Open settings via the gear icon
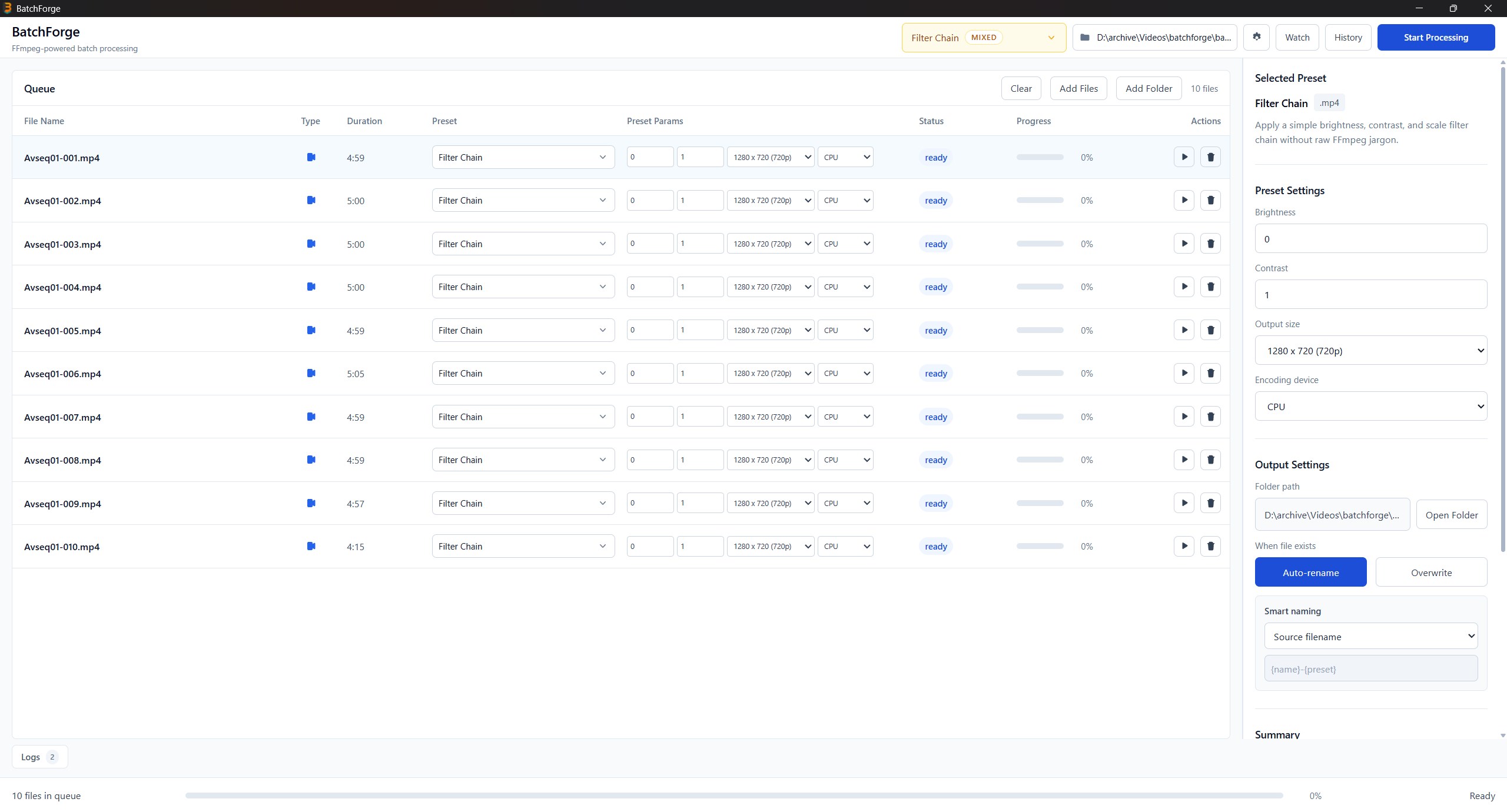The width and height of the screenshot is (1507, 812). 1256,37
